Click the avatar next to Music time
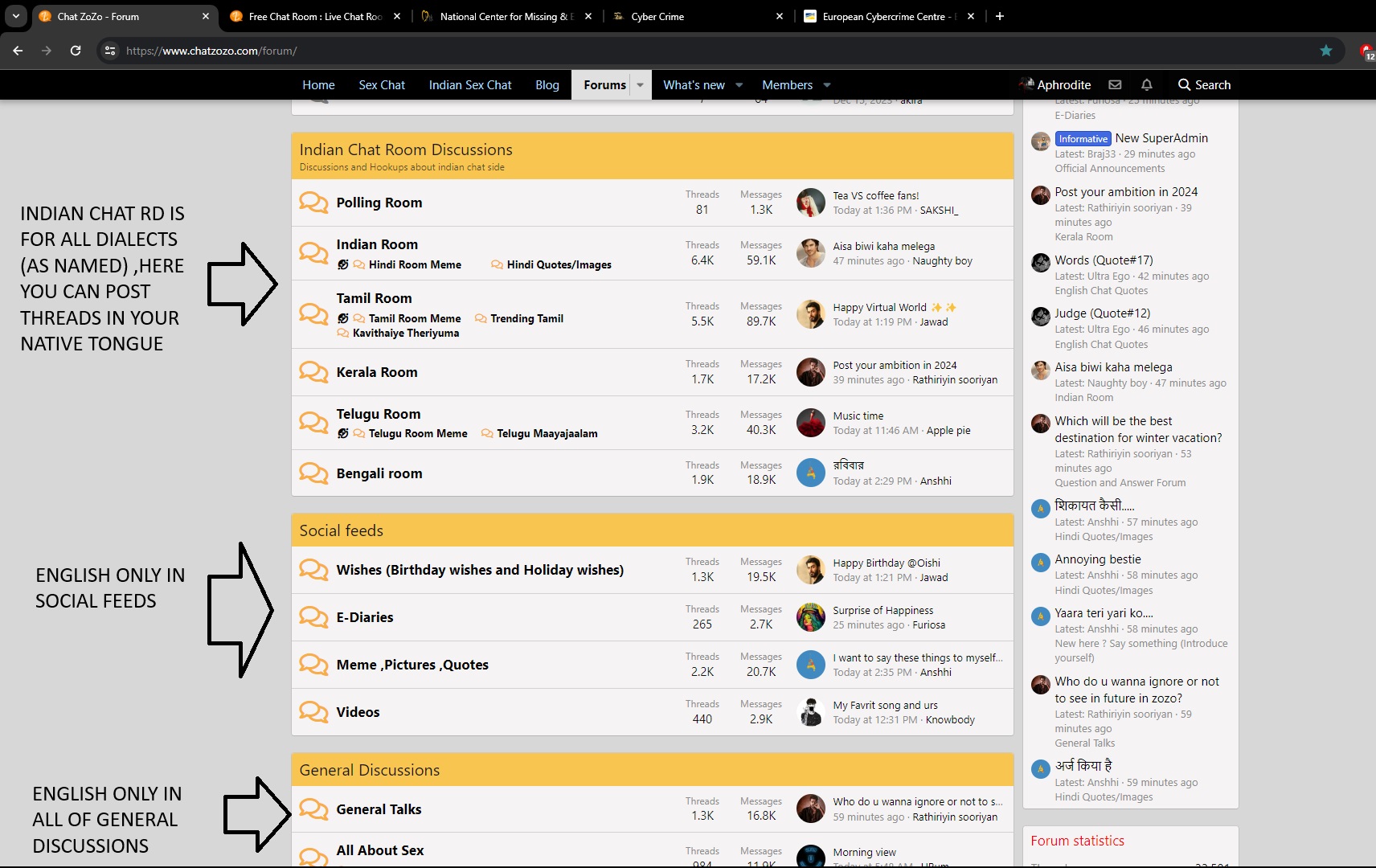Image resolution: width=1376 pixels, height=868 pixels. click(810, 422)
